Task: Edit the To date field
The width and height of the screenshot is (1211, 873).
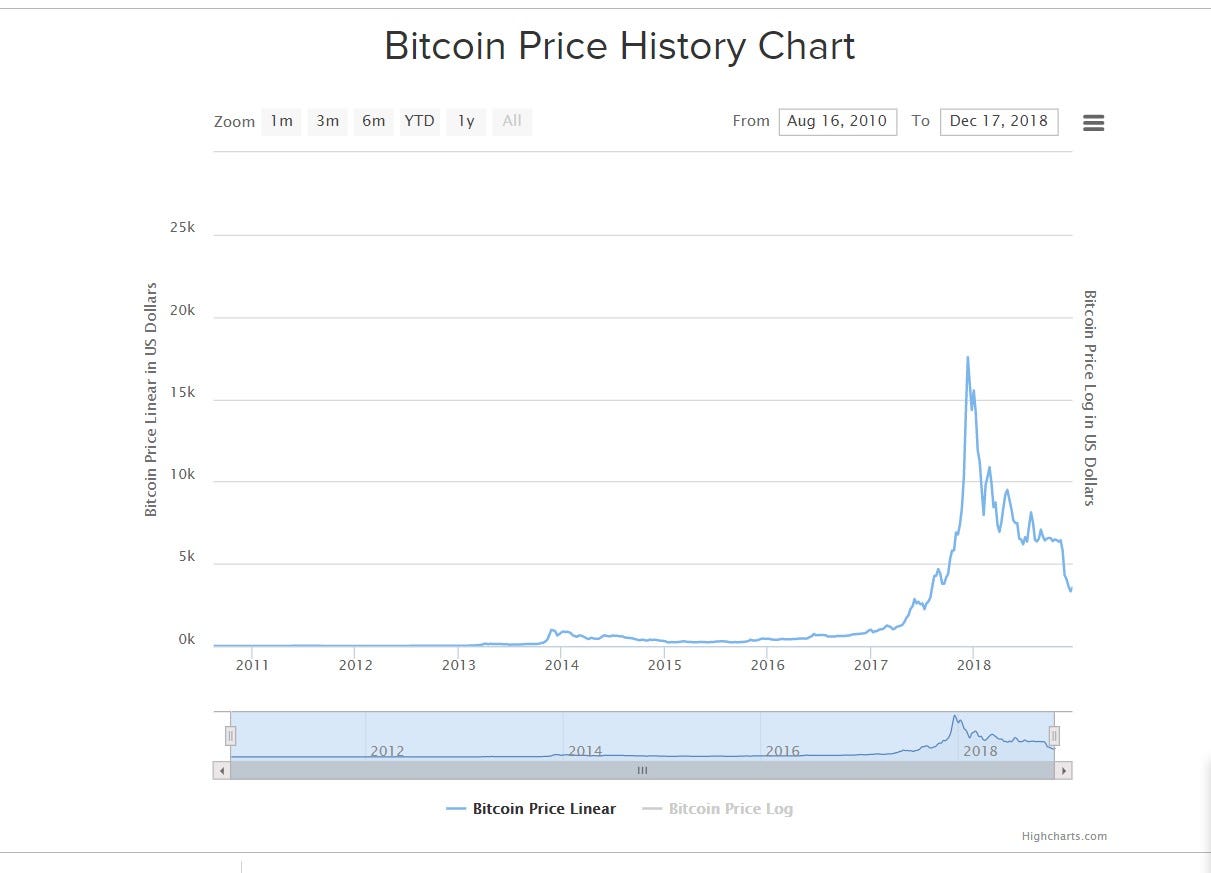Action: tap(998, 121)
